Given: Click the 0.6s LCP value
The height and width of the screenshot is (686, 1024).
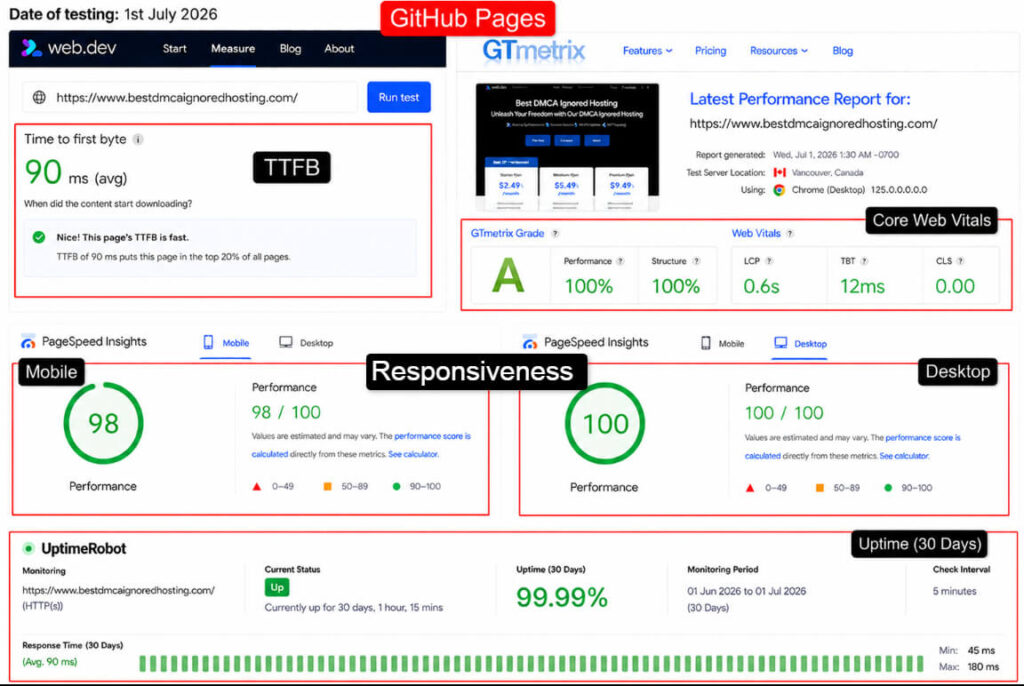Looking at the screenshot, I should [x=761, y=286].
